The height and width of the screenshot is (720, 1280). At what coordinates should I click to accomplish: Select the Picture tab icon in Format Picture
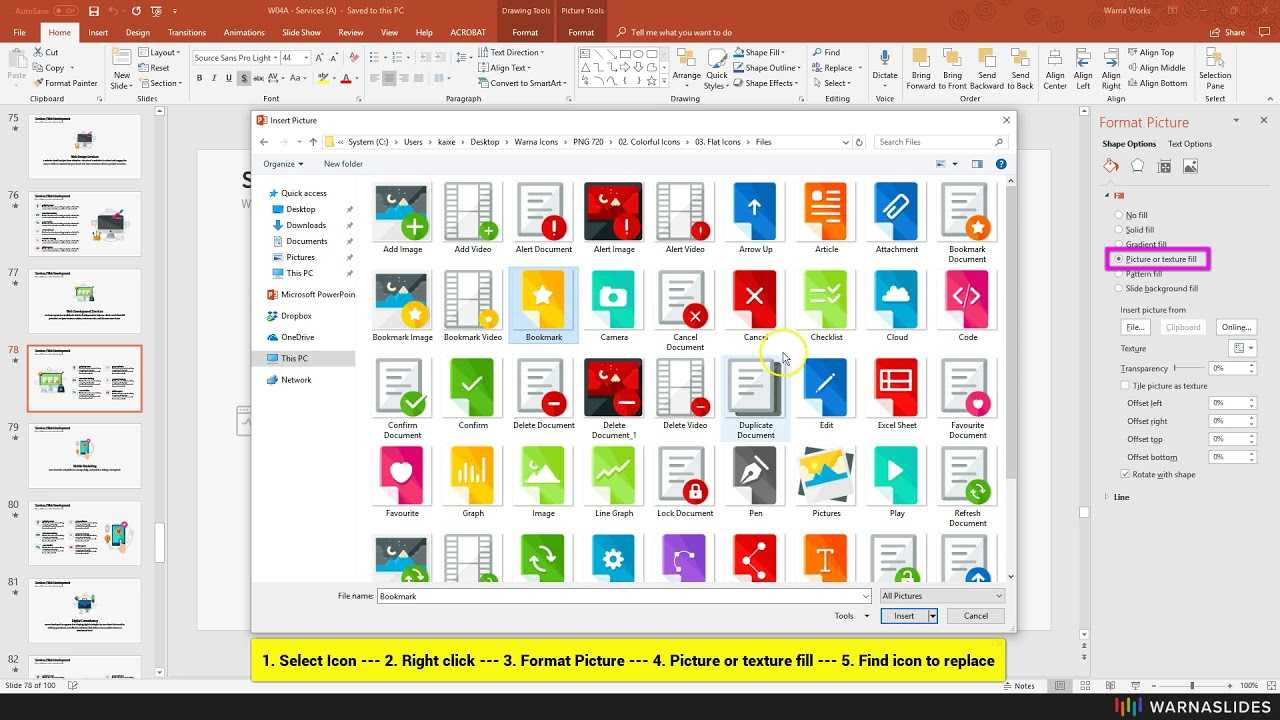pyautogui.click(x=1190, y=166)
